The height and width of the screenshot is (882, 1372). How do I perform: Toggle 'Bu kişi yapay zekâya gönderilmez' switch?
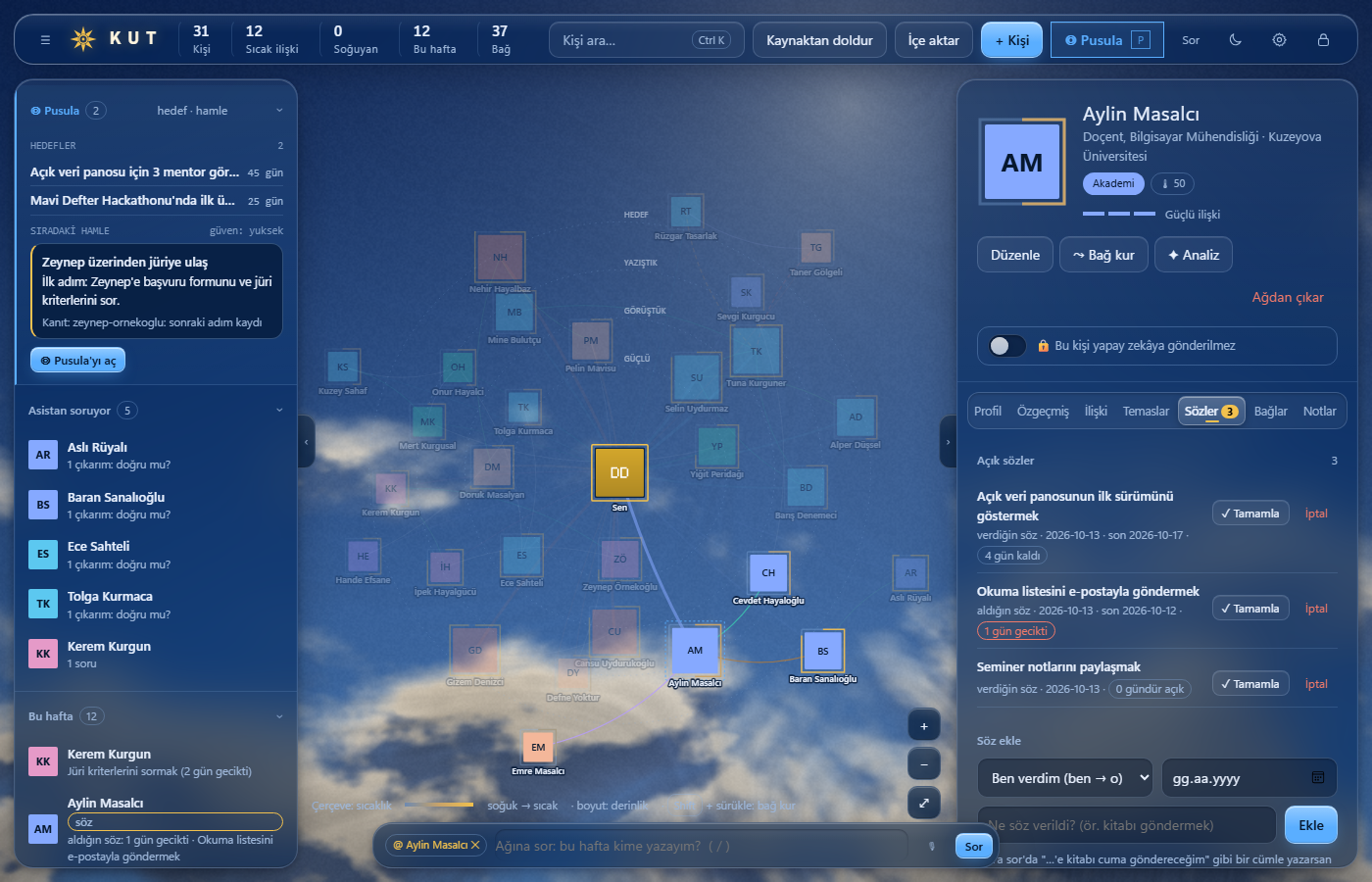click(x=1007, y=346)
